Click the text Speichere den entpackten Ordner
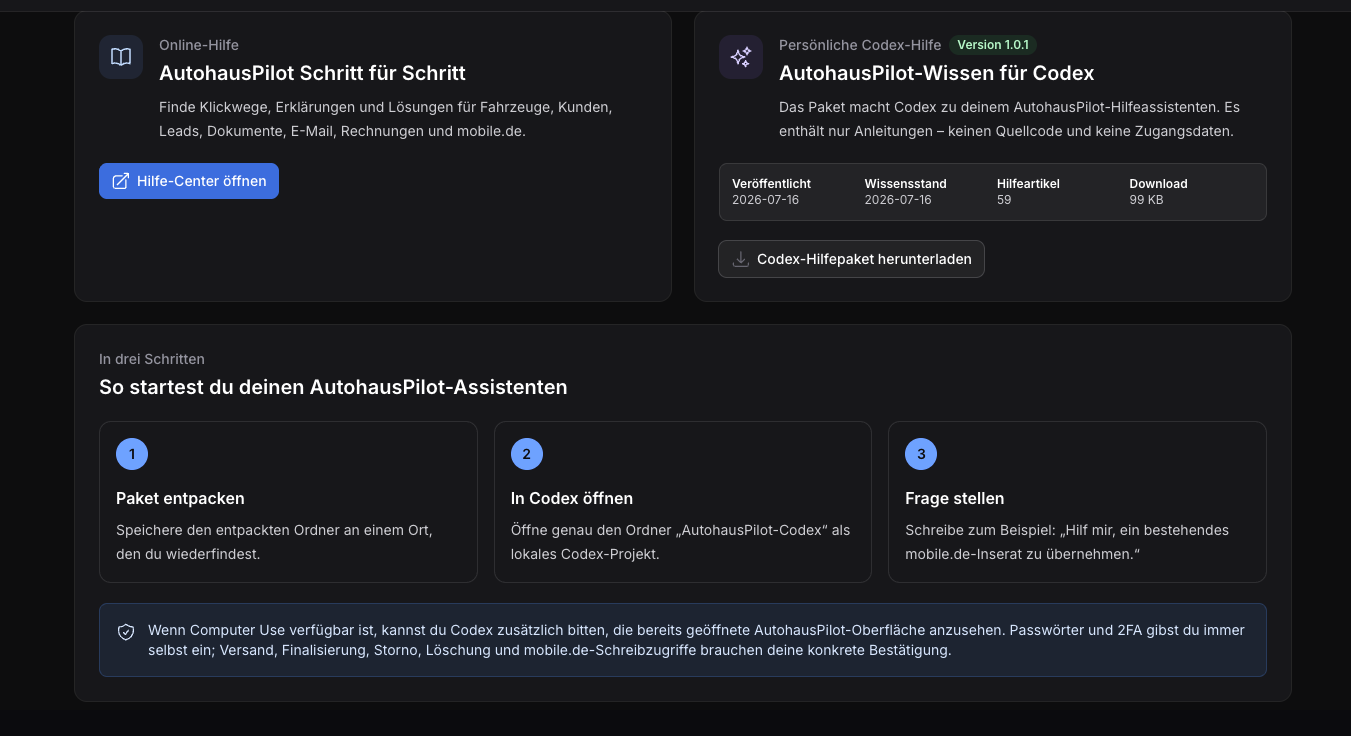 274,542
